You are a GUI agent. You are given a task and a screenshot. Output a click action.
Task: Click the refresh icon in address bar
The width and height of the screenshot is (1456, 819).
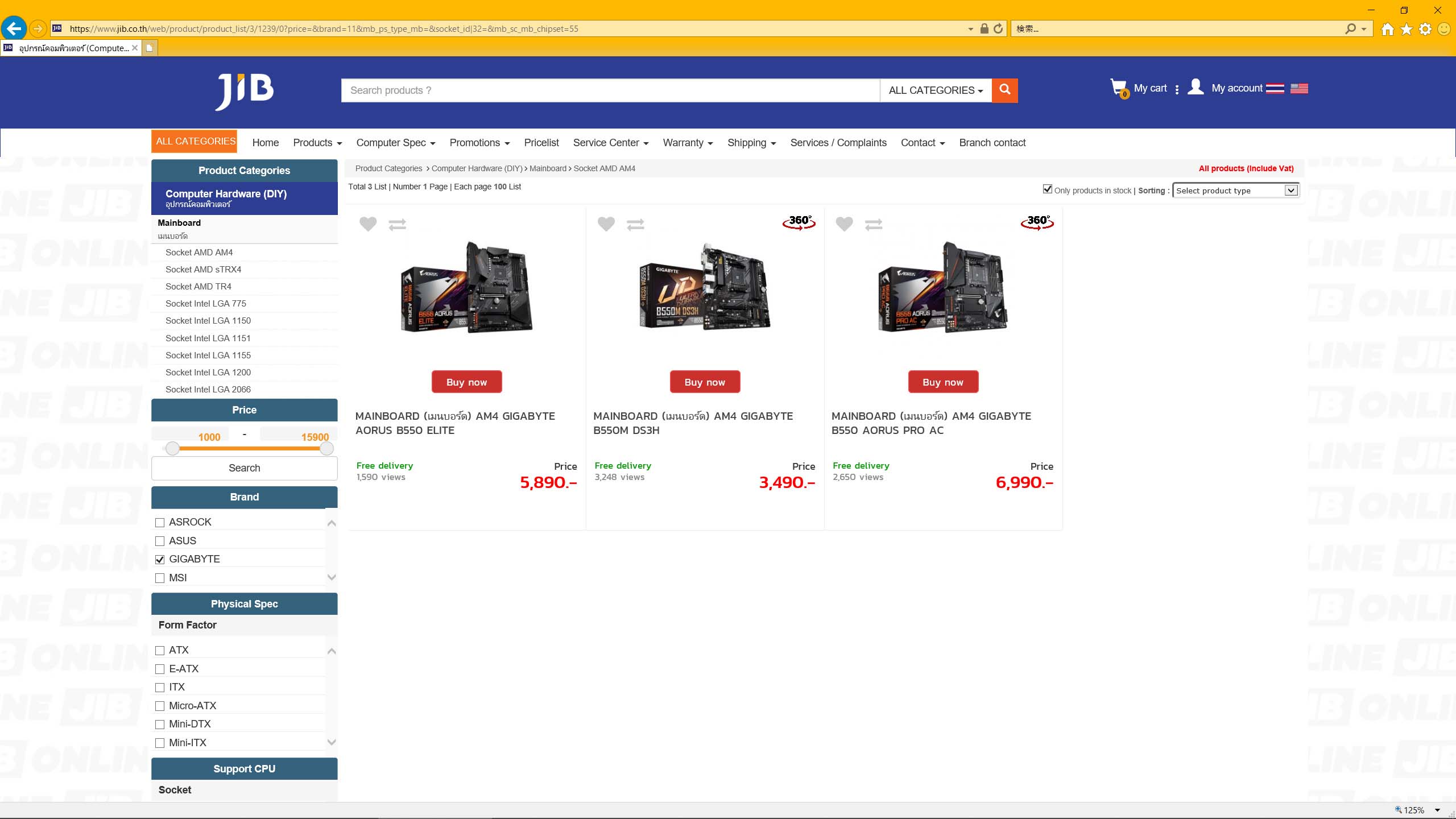998,28
